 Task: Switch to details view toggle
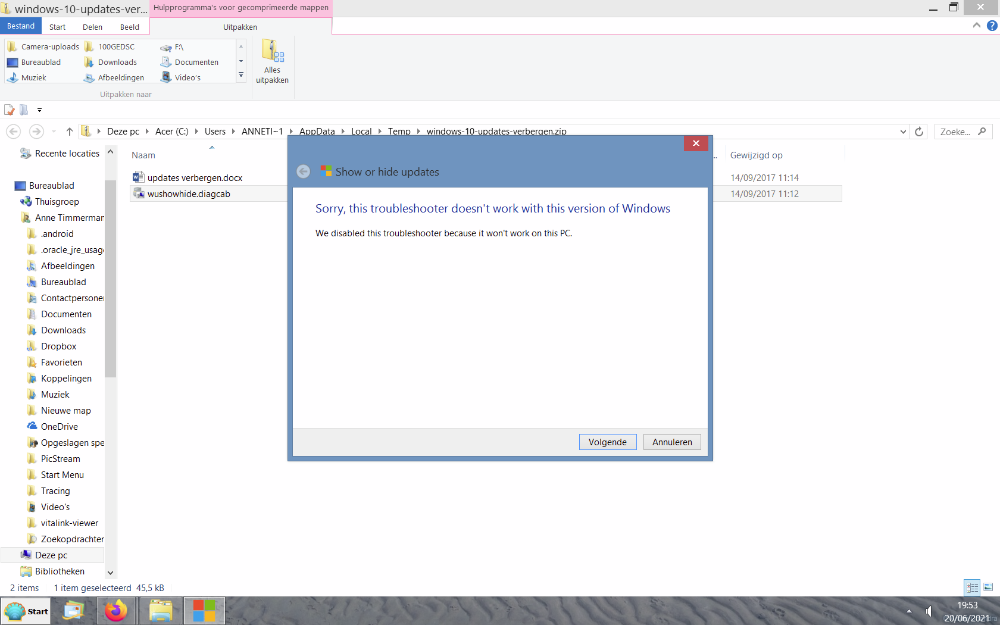(x=972, y=588)
